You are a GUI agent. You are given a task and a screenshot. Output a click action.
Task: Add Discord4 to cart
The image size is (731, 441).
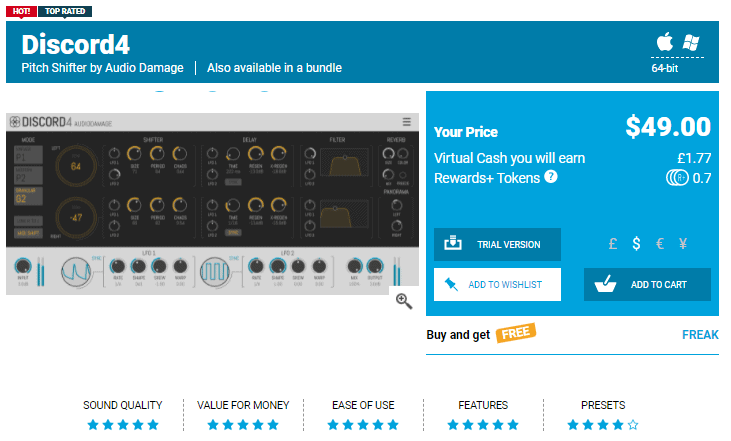coord(647,284)
